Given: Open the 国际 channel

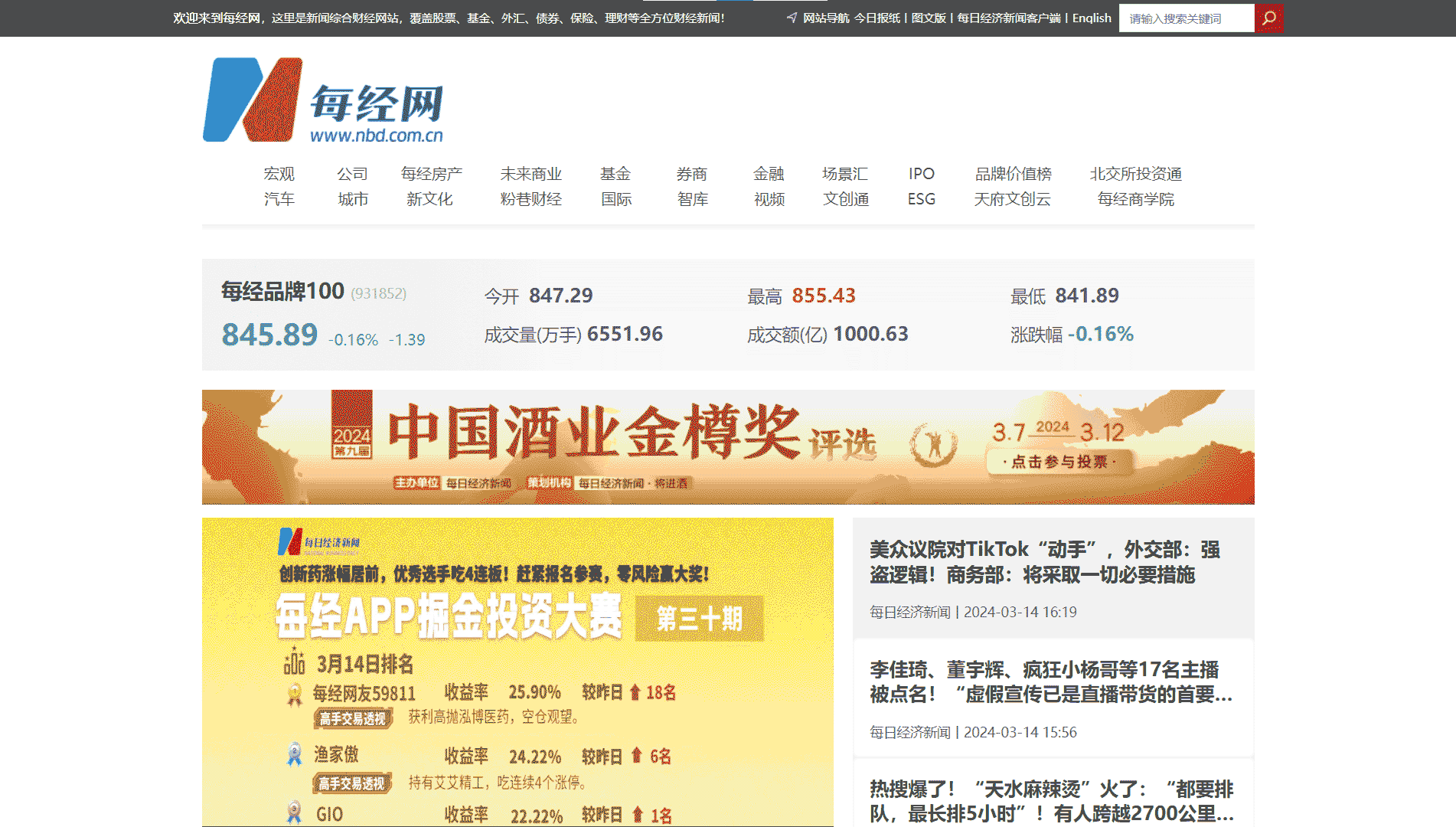Looking at the screenshot, I should pyautogui.click(x=616, y=199).
